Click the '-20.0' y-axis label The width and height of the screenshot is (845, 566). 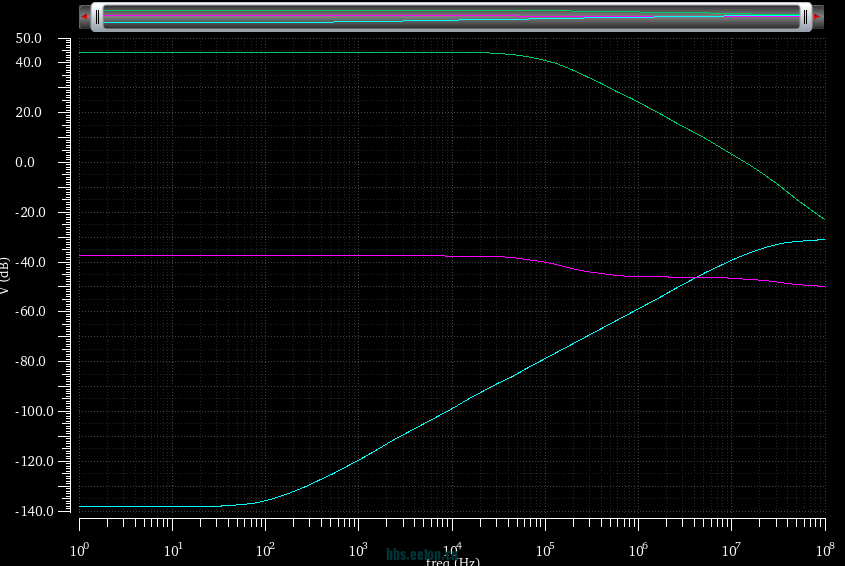tap(30, 212)
